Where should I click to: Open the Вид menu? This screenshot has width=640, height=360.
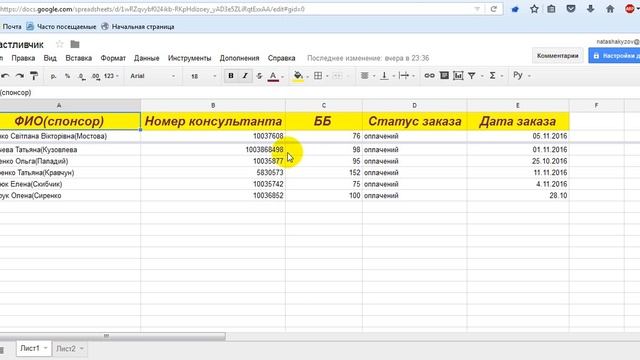[50, 58]
